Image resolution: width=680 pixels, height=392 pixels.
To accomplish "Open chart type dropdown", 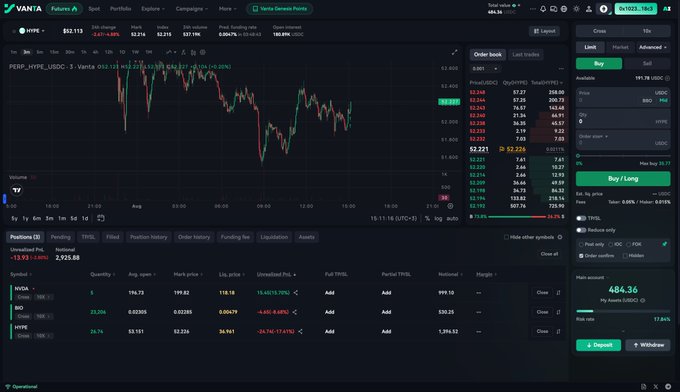I will coord(171,52).
